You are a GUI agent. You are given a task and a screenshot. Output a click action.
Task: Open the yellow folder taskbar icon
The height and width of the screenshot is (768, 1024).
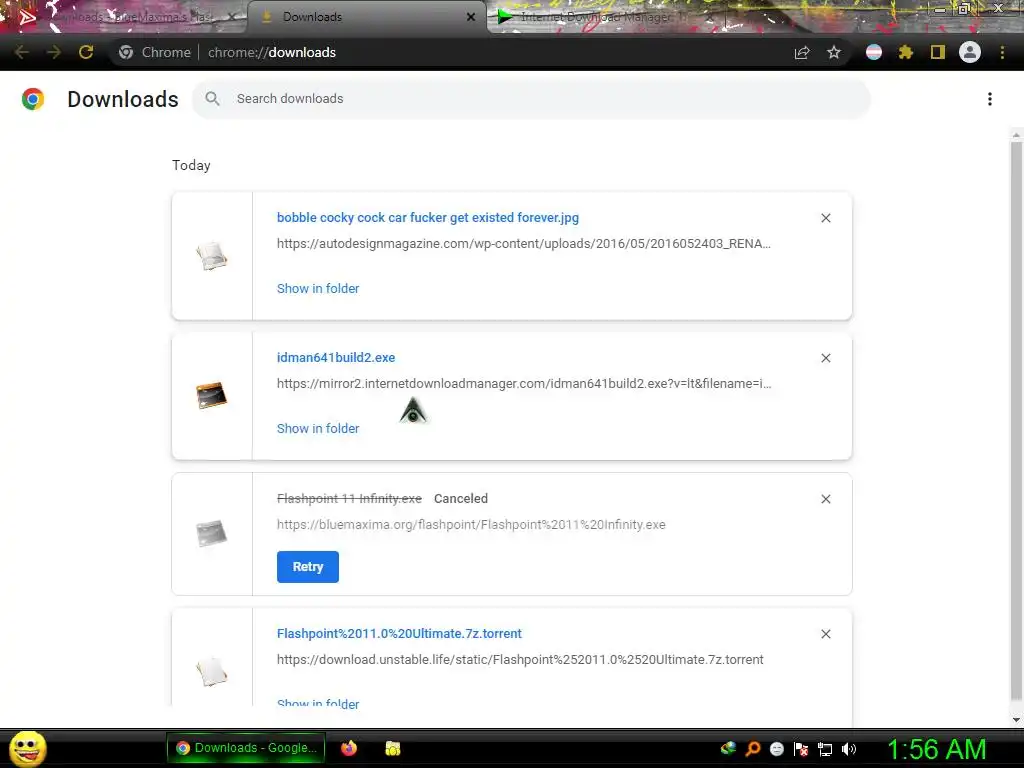click(392, 748)
